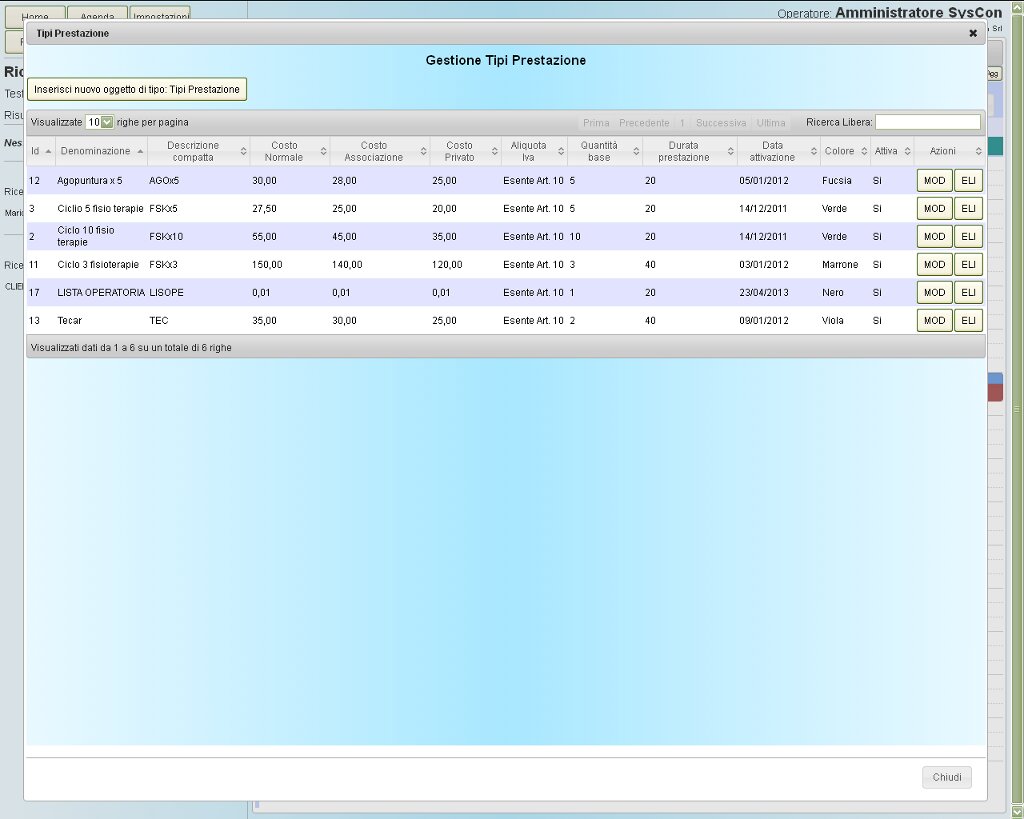Modify the Tecar row
Screen dimensions: 1024x819
click(x=935, y=321)
